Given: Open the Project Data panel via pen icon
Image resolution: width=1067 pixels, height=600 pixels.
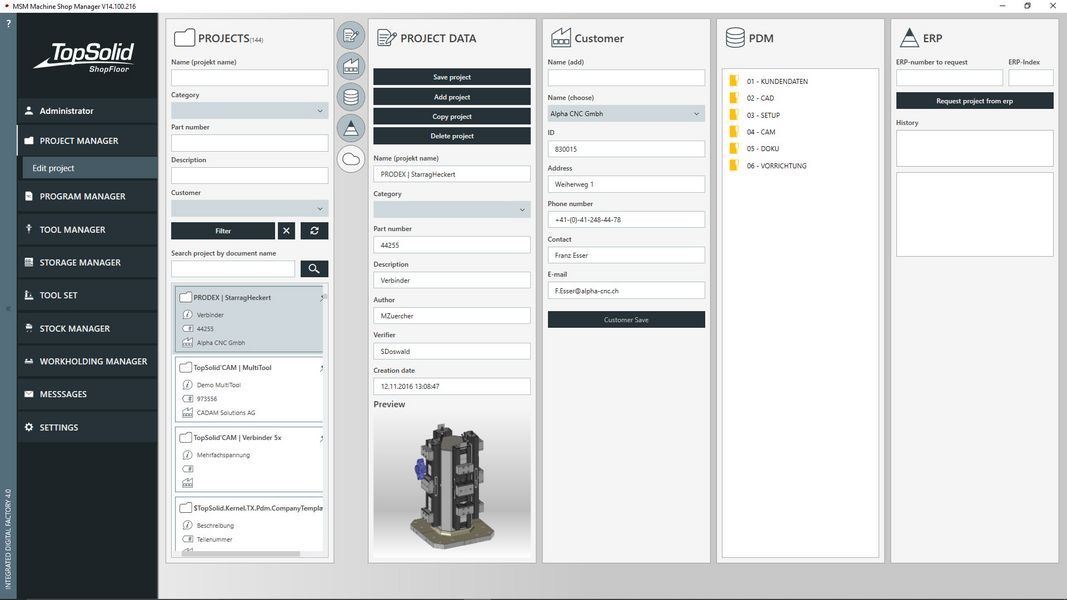Looking at the screenshot, I should (x=350, y=35).
